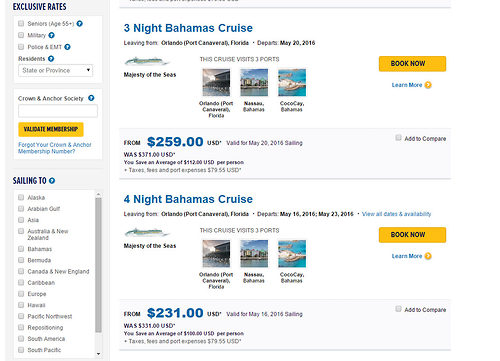Click the destination list's scroll-down arrow

tap(98, 354)
